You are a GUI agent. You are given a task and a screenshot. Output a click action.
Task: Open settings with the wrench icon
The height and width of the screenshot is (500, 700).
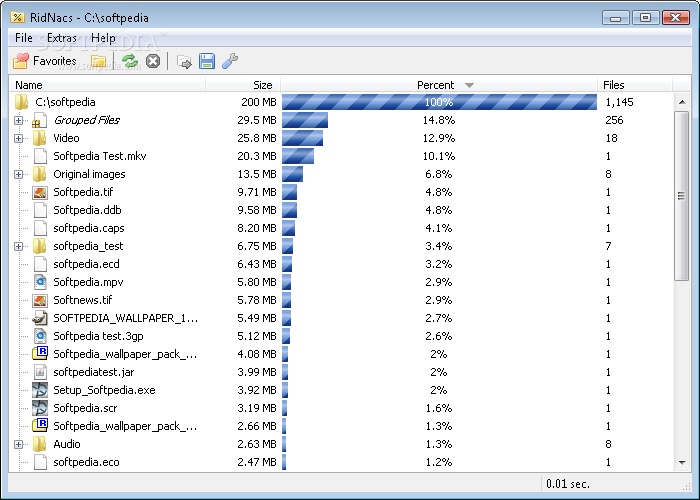coord(230,61)
